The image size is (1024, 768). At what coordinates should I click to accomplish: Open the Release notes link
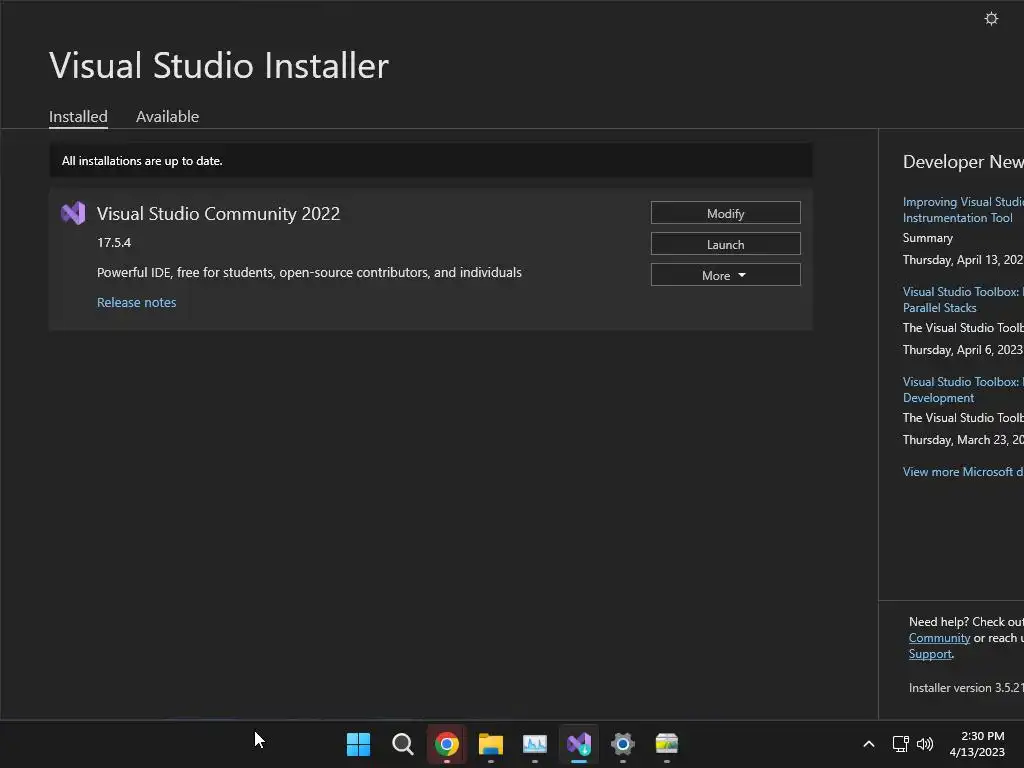[x=136, y=302]
